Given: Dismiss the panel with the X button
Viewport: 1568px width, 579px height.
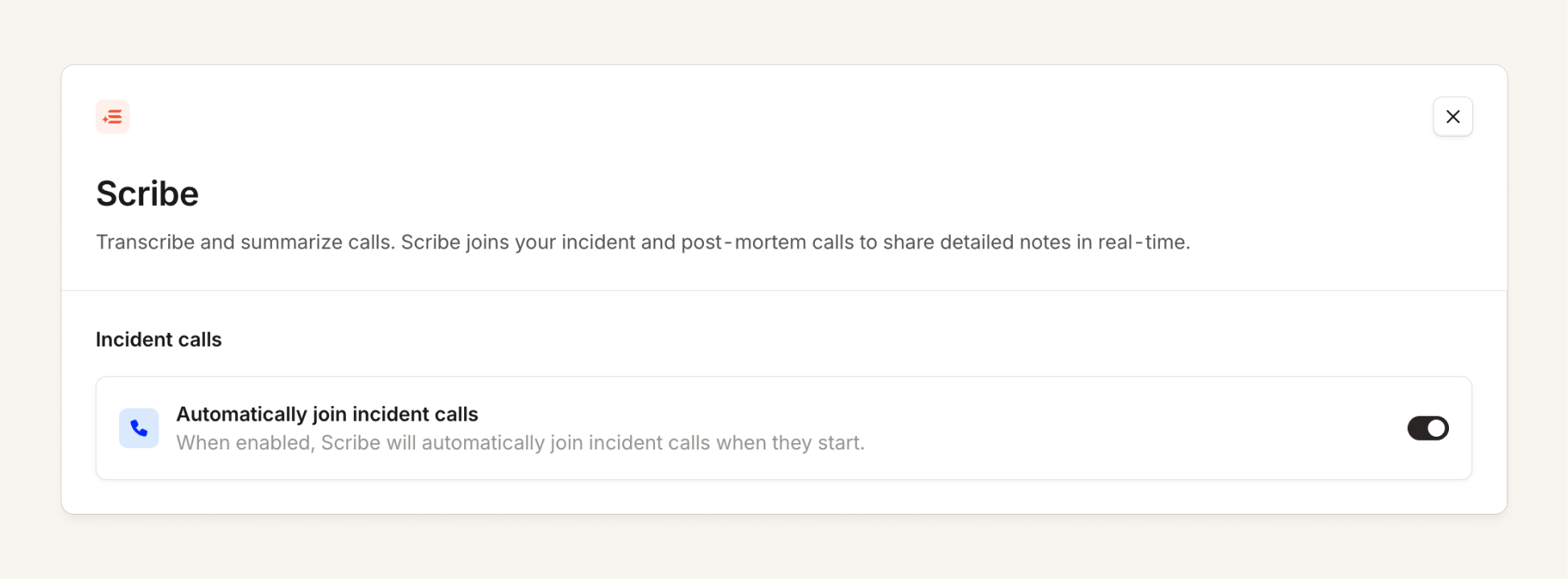Looking at the screenshot, I should (1453, 117).
